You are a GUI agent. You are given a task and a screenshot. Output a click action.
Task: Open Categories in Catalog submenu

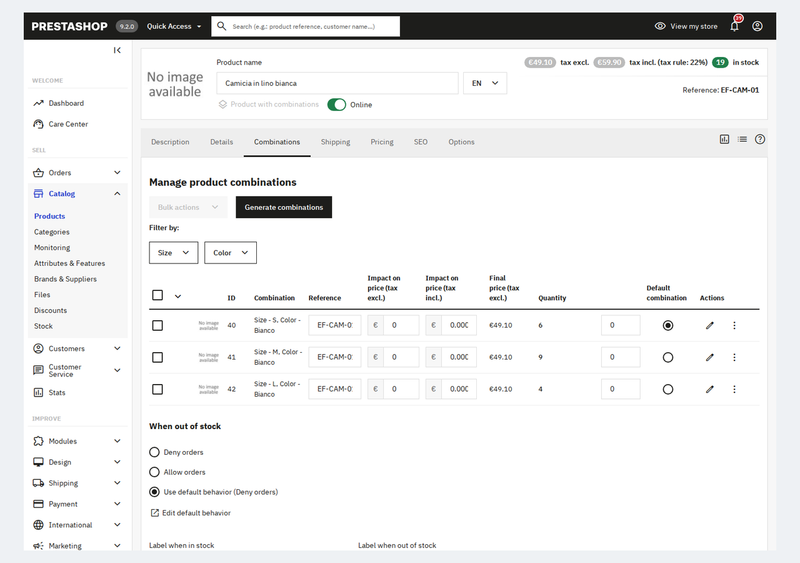[x=52, y=232]
